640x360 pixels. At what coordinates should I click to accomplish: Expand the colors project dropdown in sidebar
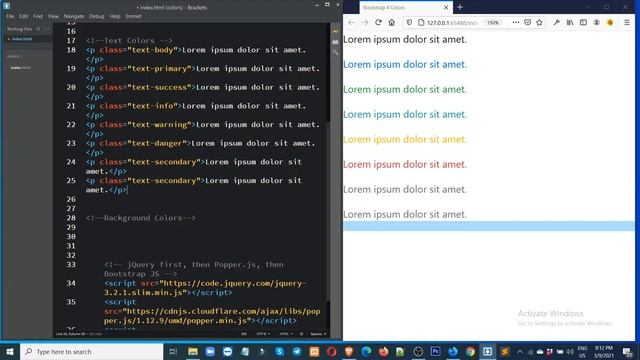[x=14, y=56]
